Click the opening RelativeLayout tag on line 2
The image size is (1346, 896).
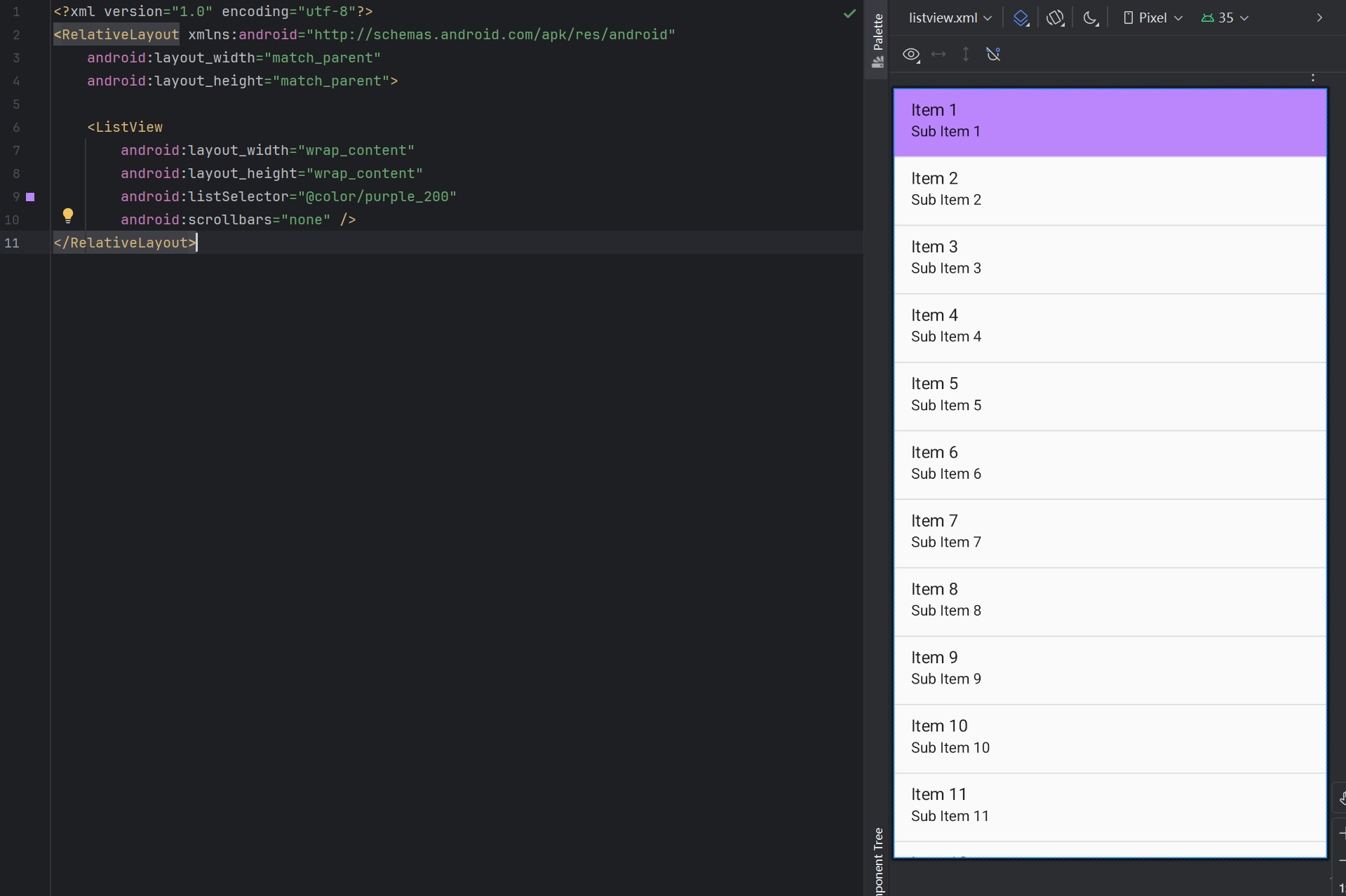coord(116,34)
